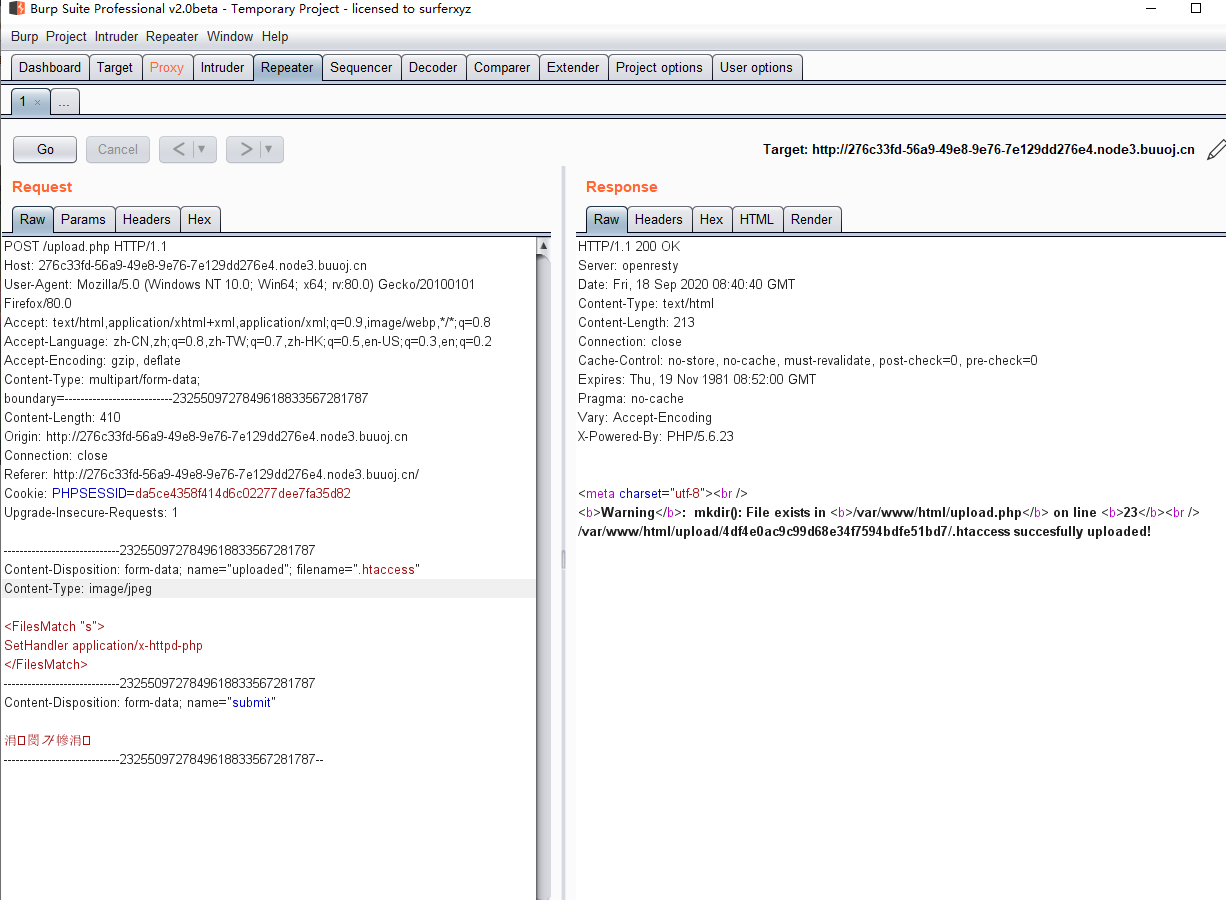Select Response Headers view tab
Image resolution: width=1226 pixels, height=900 pixels.
[x=659, y=220]
